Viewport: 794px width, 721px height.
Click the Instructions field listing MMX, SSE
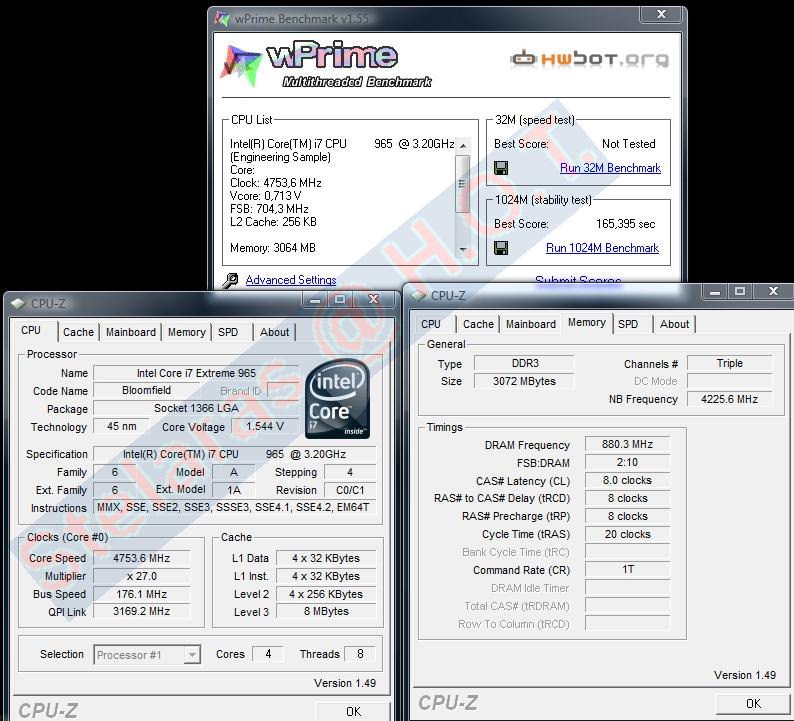coord(235,507)
